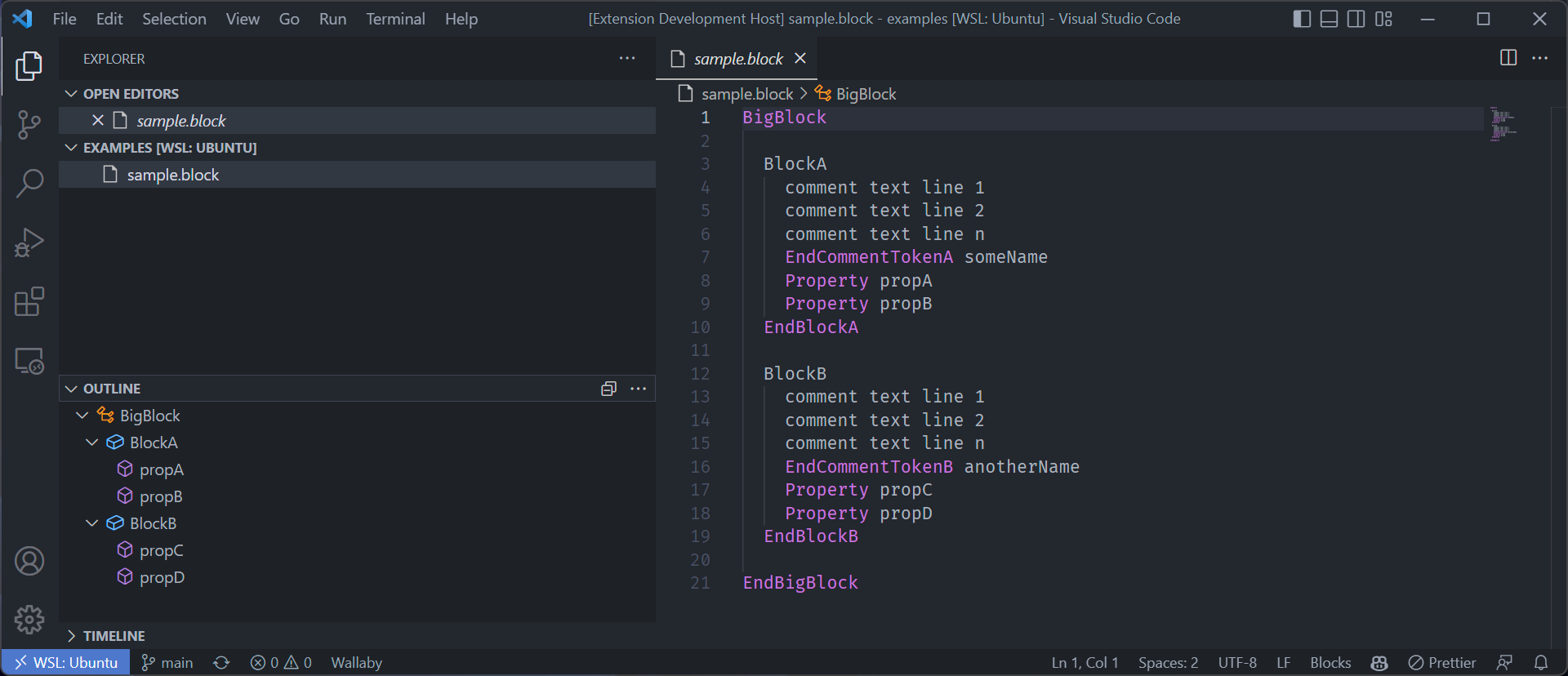Click the feedback icon in status bar
The height and width of the screenshot is (676, 1568).
[1504, 663]
